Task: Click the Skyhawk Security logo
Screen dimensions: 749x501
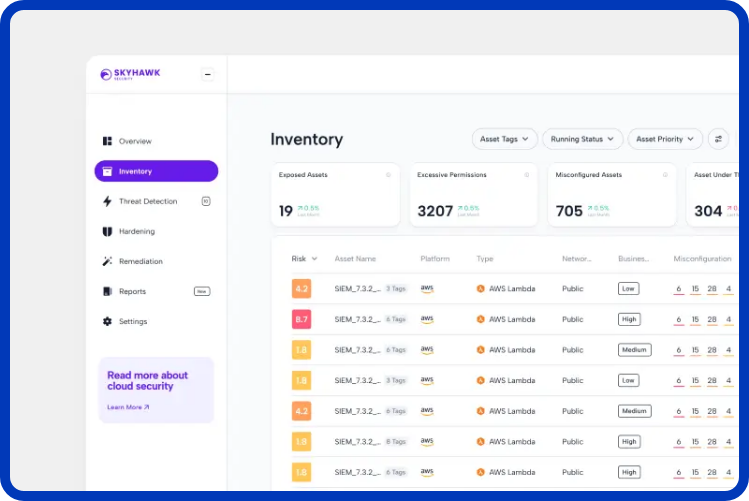Action: pyautogui.click(x=130, y=74)
